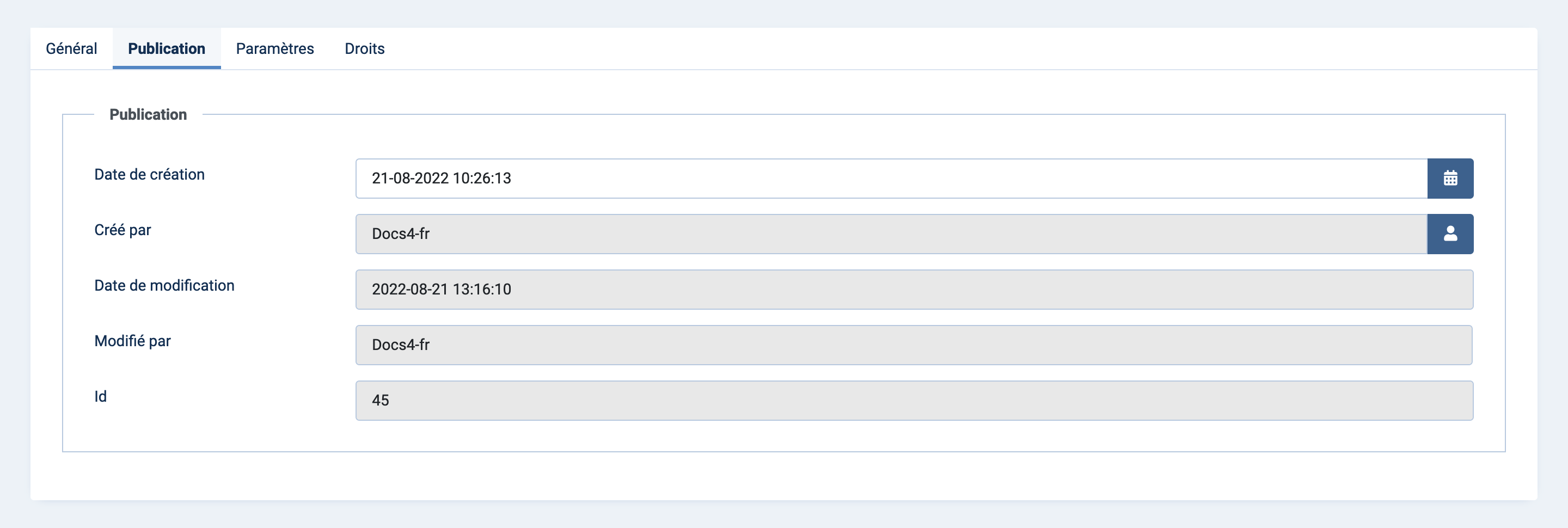The image size is (1568, 528).
Task: Click the Modifié par label
Action: (x=132, y=341)
